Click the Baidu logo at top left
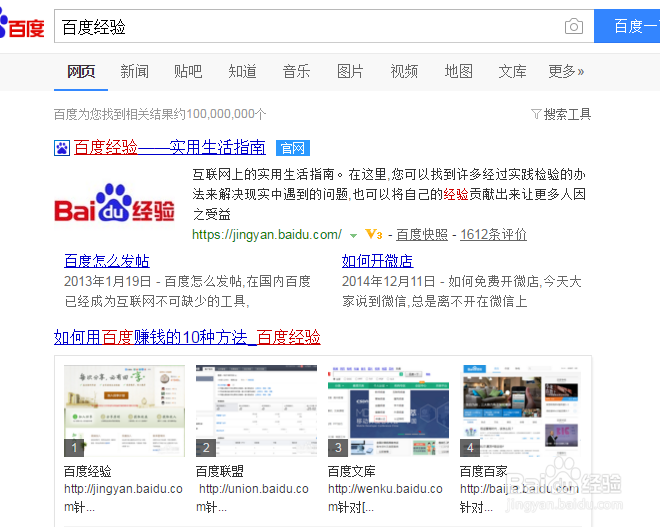The image size is (660, 527). (22, 24)
